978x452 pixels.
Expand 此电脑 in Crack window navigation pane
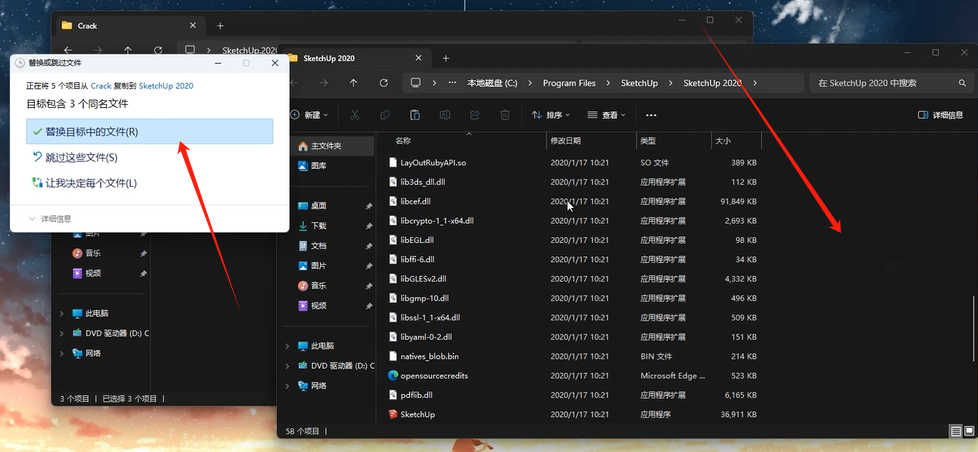[x=61, y=314]
